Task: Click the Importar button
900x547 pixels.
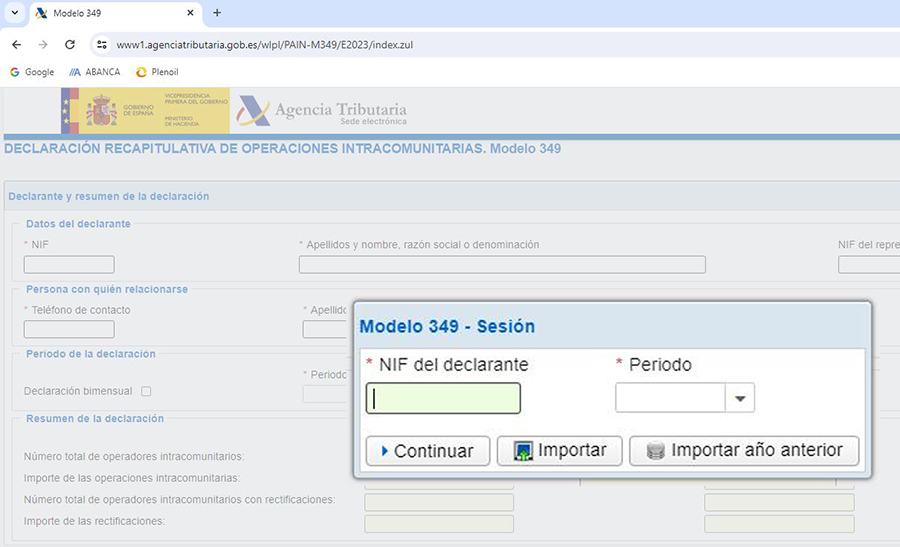Action: [560, 451]
